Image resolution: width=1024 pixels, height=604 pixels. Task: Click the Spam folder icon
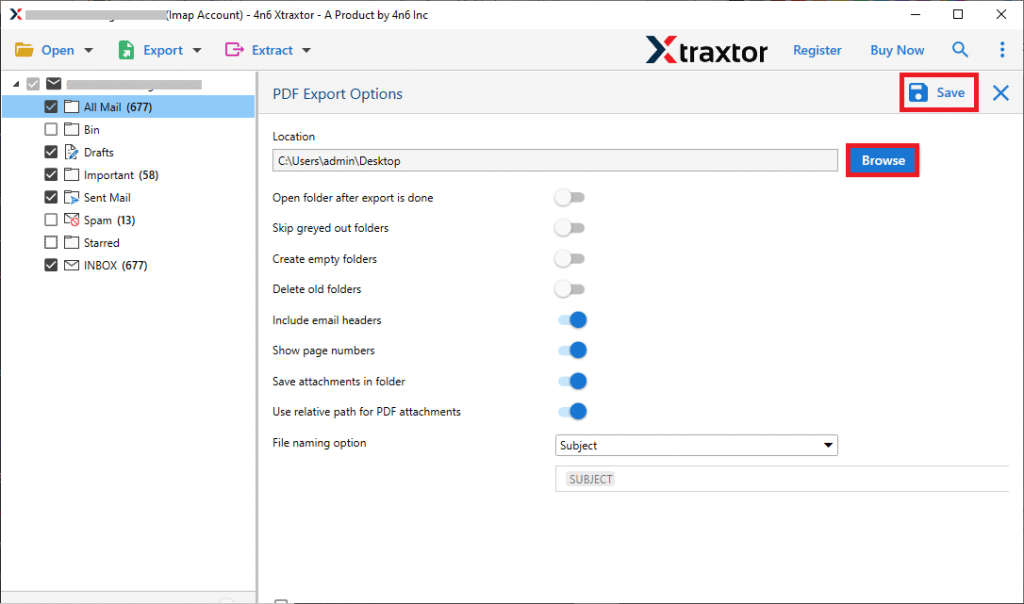(x=71, y=220)
